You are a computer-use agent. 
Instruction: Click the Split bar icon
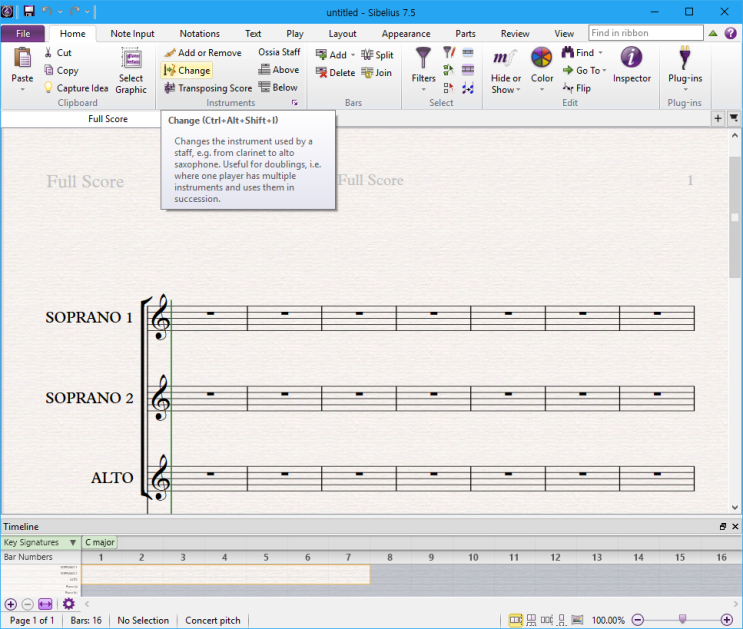tap(367, 55)
